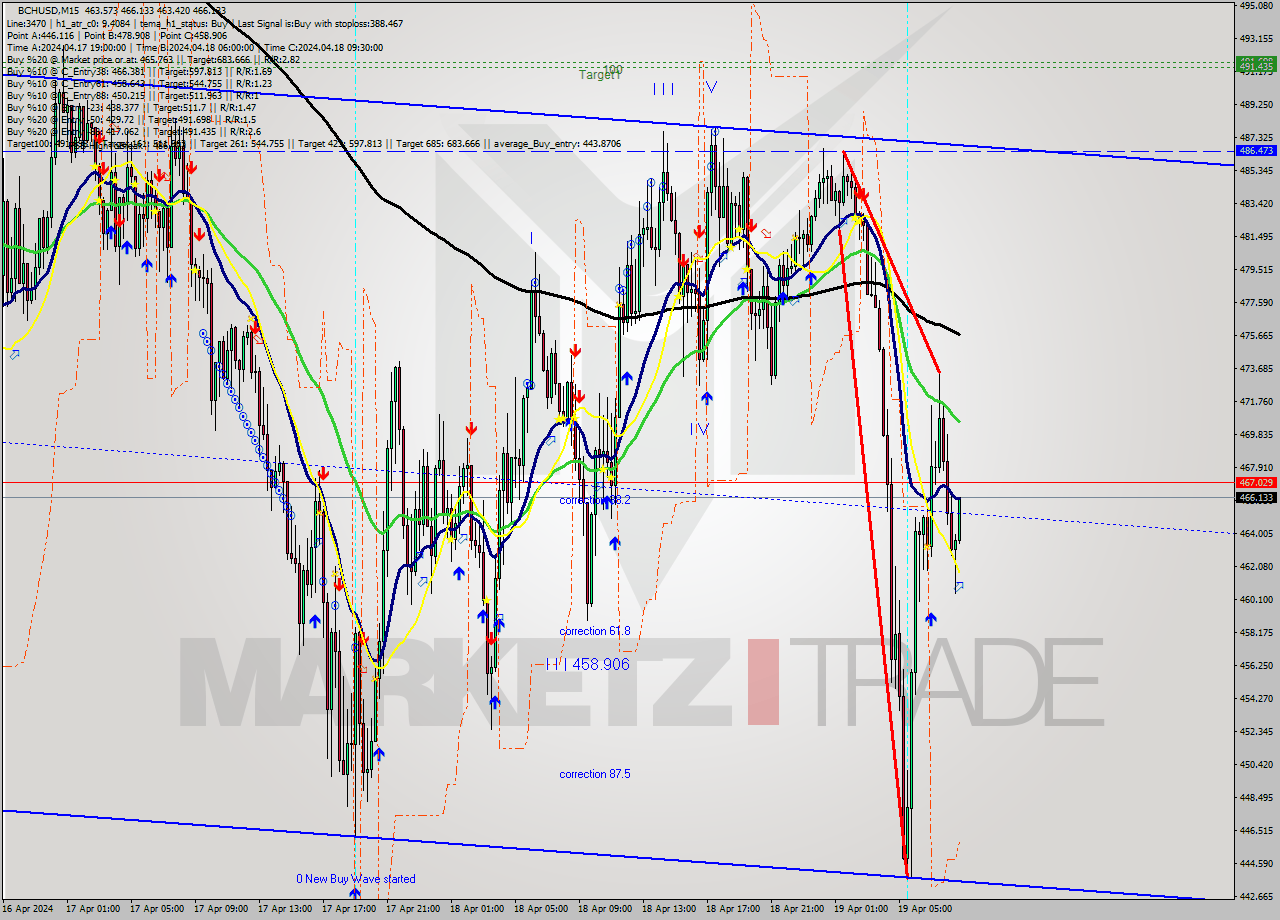
Task: Click the red 467.029 price label
Action: click(1256, 482)
